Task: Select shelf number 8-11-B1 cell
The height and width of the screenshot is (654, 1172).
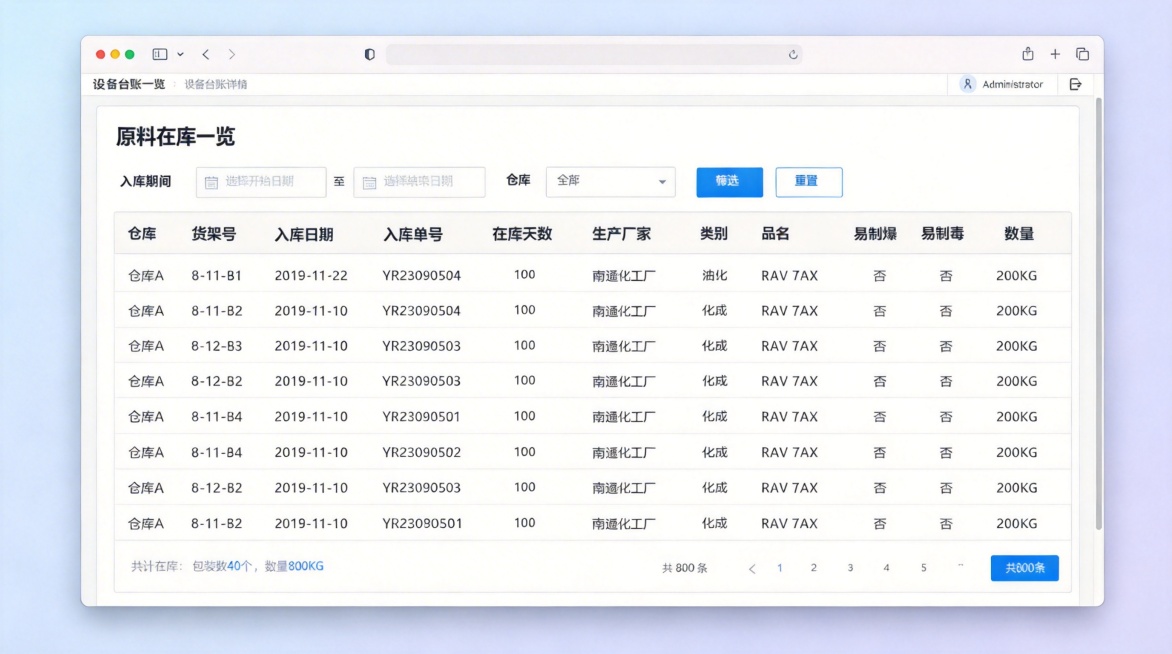Action: point(216,275)
